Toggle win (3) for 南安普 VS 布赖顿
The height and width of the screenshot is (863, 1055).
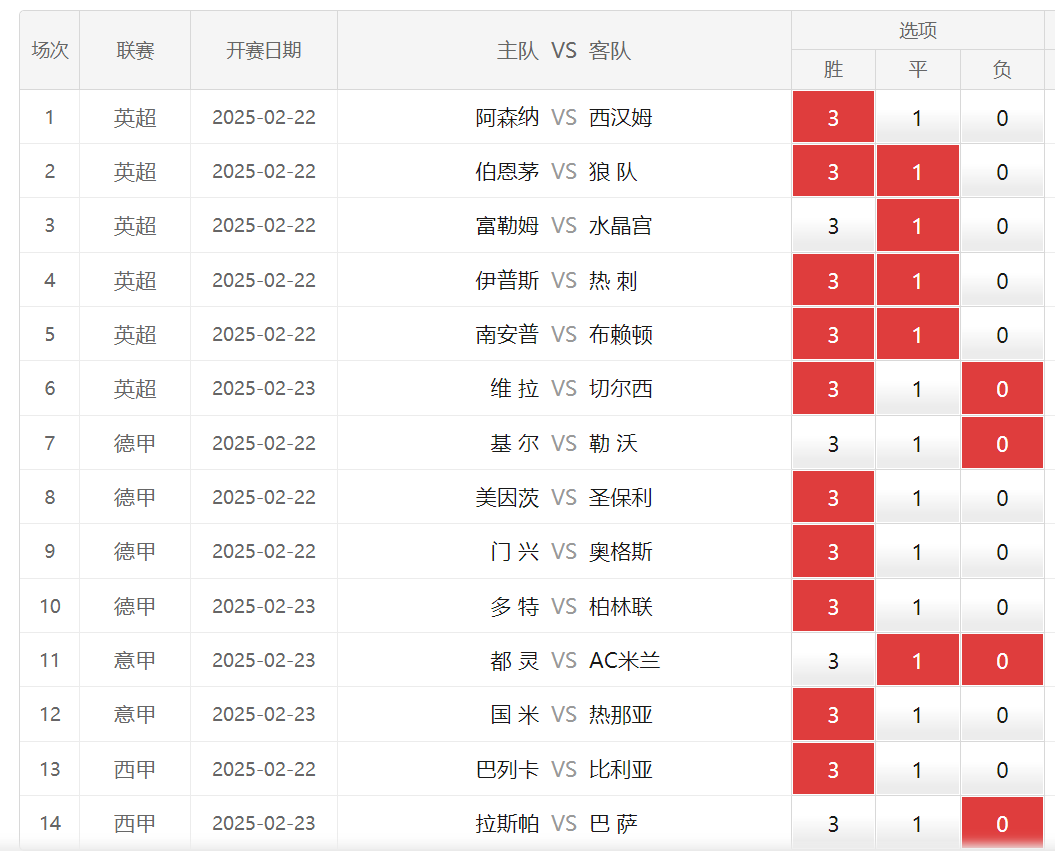pyautogui.click(x=833, y=334)
